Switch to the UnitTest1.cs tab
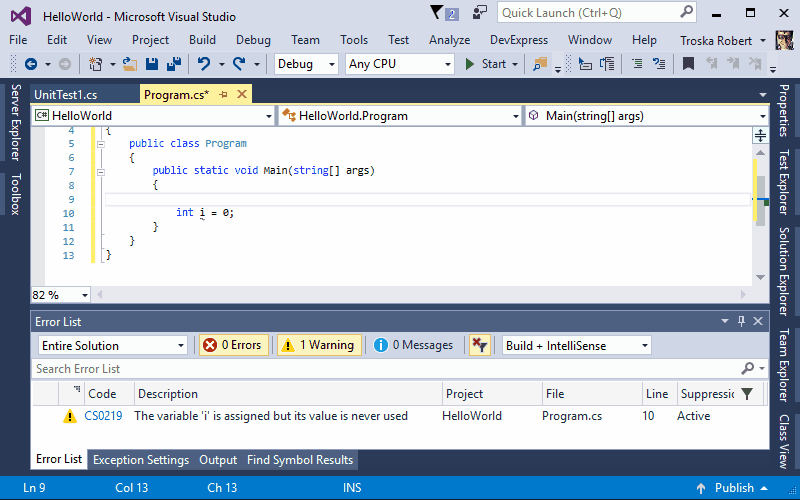800x500 pixels. 66,94
